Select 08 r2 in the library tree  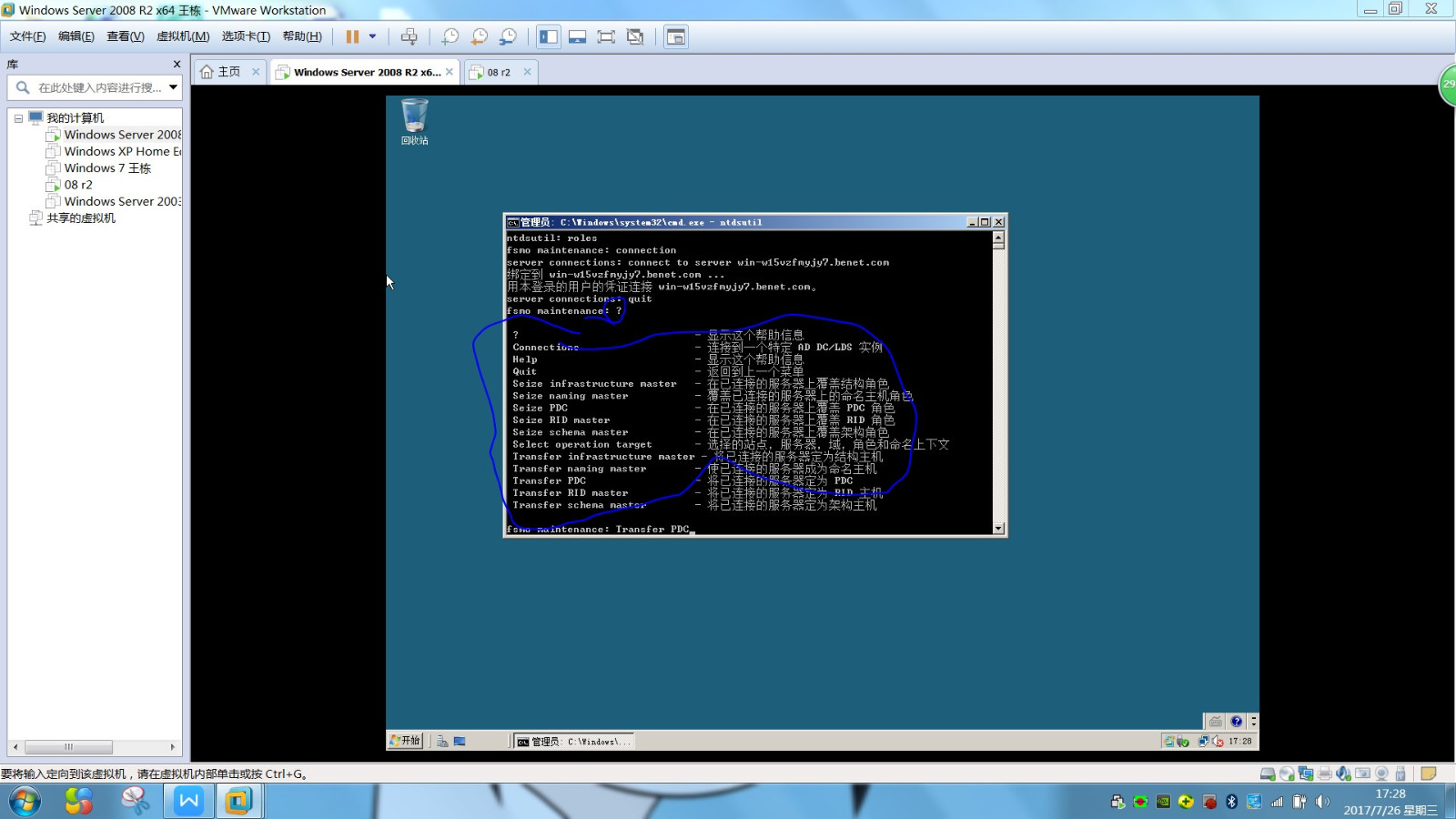pyautogui.click(x=69, y=185)
